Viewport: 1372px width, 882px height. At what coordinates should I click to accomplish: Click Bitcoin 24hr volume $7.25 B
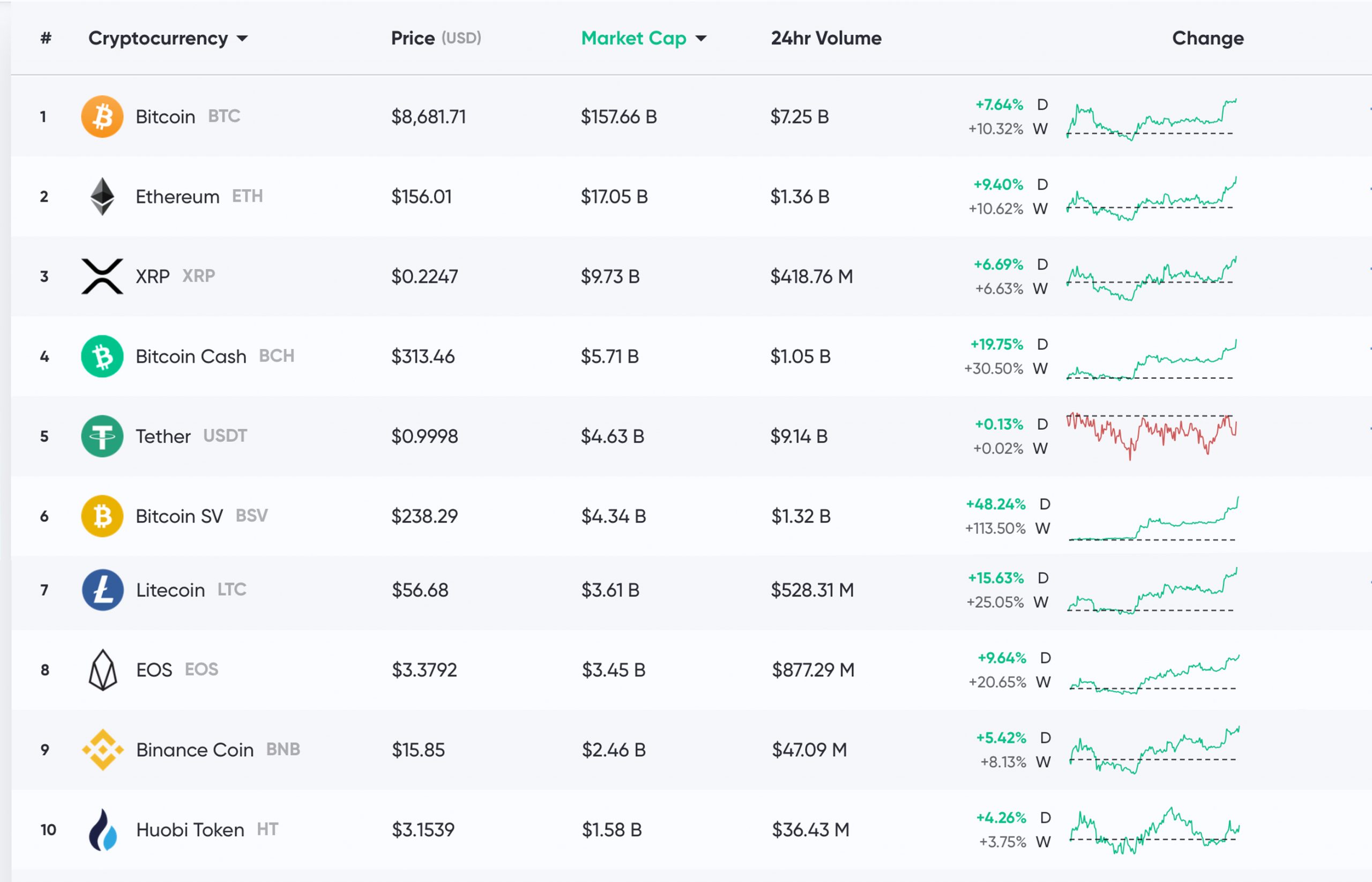pos(799,117)
